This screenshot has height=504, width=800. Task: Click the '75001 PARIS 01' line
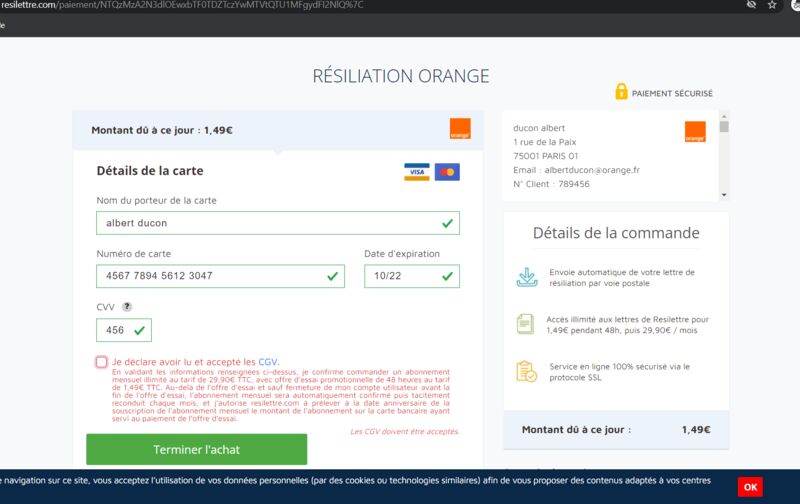545,156
